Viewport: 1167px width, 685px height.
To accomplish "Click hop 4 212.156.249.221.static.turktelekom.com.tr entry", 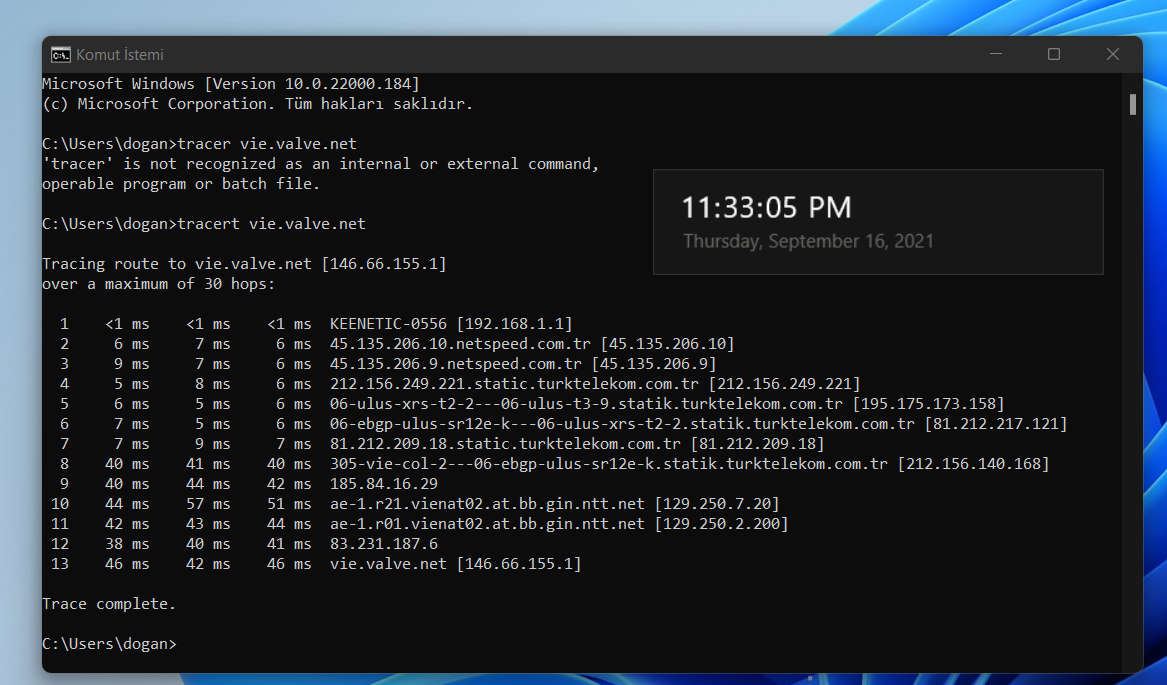I will pos(595,384).
